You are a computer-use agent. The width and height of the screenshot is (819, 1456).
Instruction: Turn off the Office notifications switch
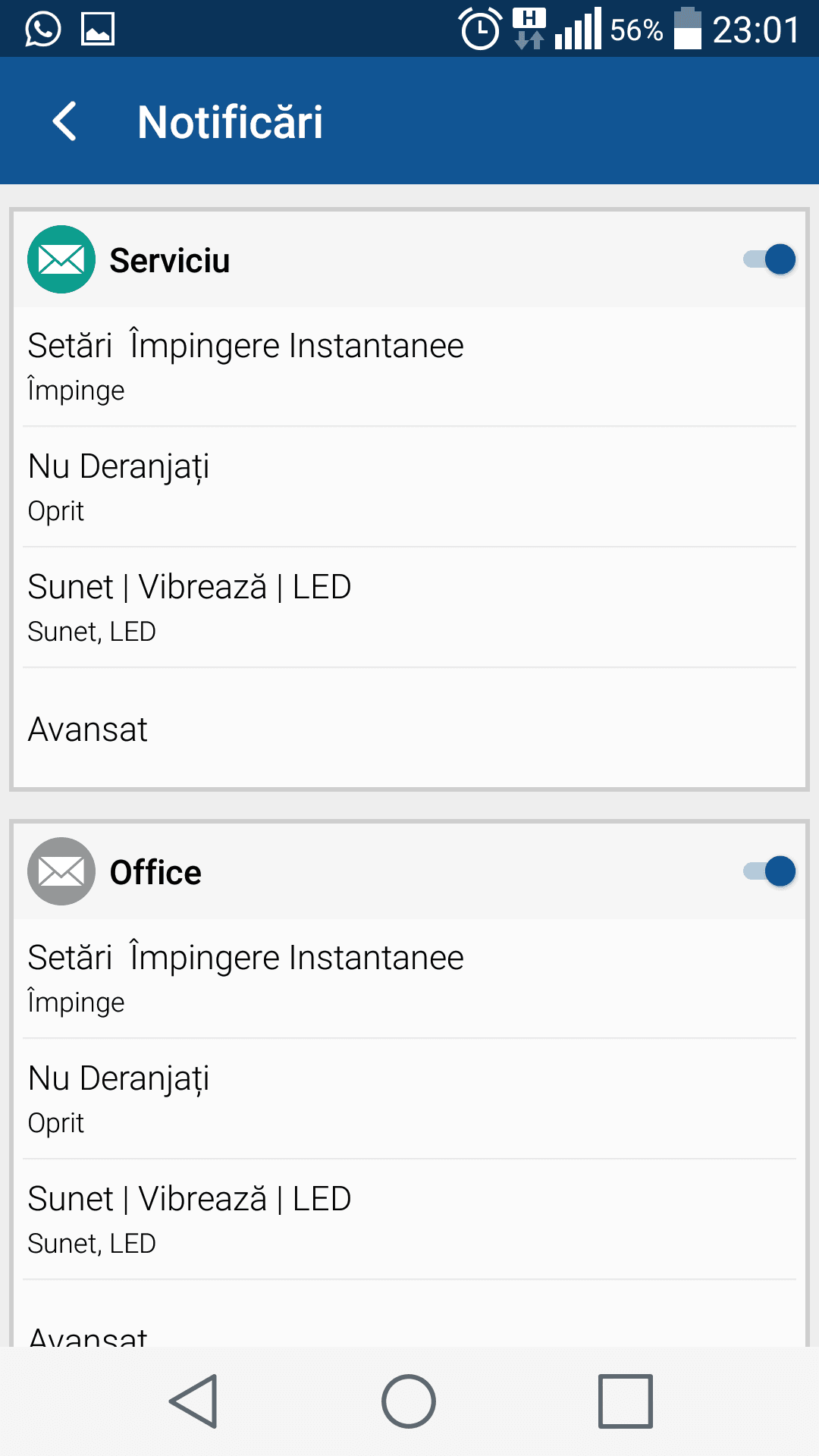(770, 871)
